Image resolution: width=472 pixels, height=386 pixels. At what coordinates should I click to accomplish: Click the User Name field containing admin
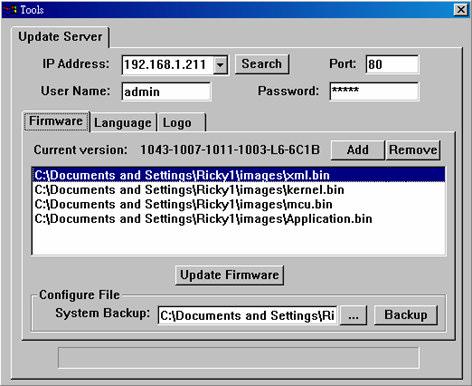tap(166, 92)
